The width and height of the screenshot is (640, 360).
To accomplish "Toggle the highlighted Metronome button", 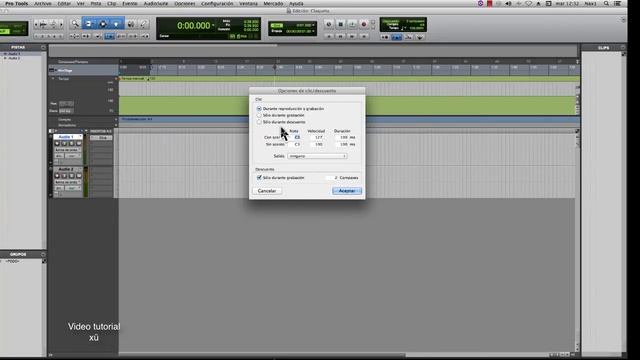I will click(x=396, y=37).
